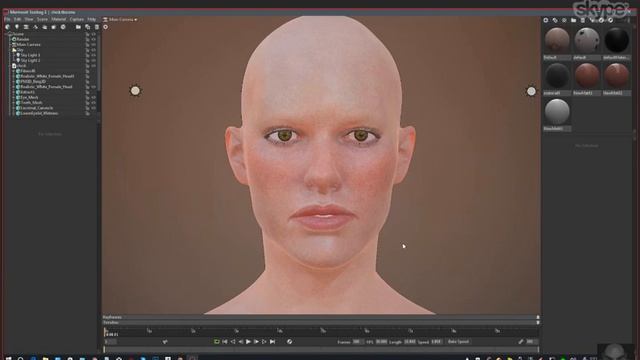Click the curve editor icon in timeline bar
The width and height of the screenshot is (640, 360).
click(165, 342)
